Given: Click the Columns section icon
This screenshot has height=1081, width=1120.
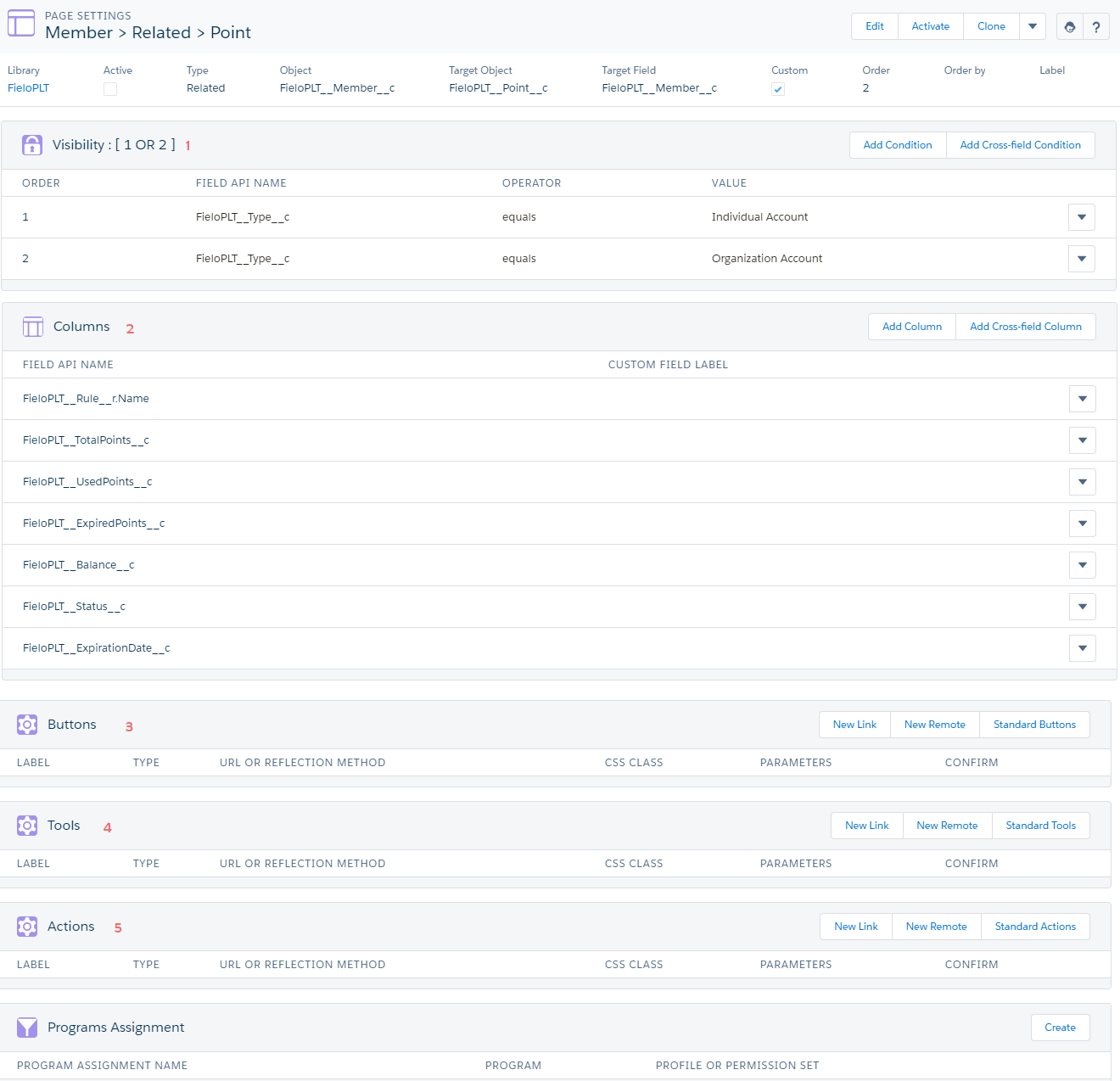Looking at the screenshot, I should click(33, 327).
